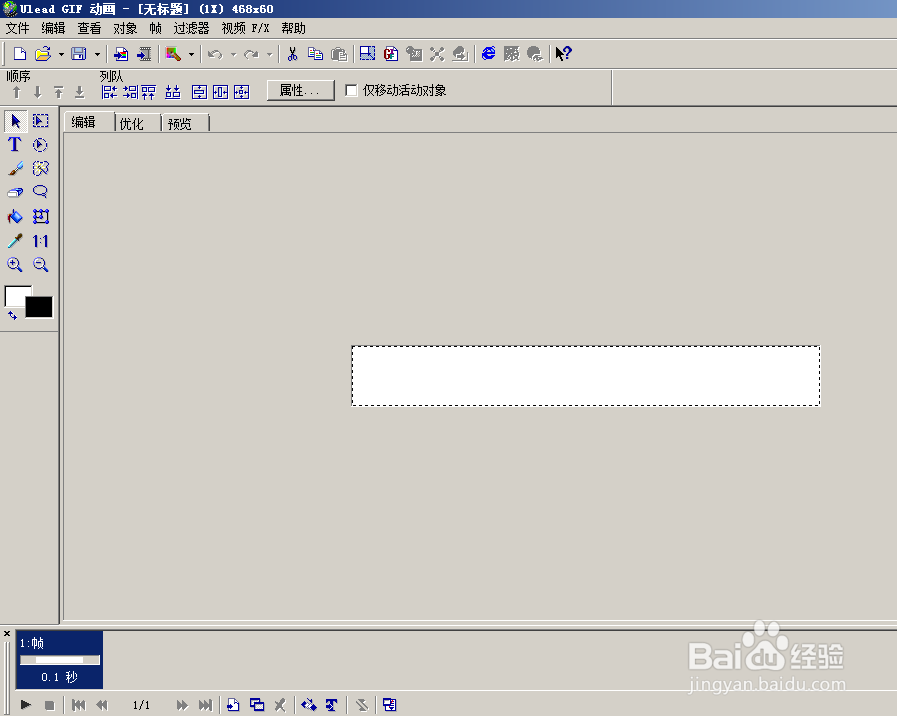The height and width of the screenshot is (716, 897).
Task: Select frame 1 thumbnail in frame panel
Action: 59,660
